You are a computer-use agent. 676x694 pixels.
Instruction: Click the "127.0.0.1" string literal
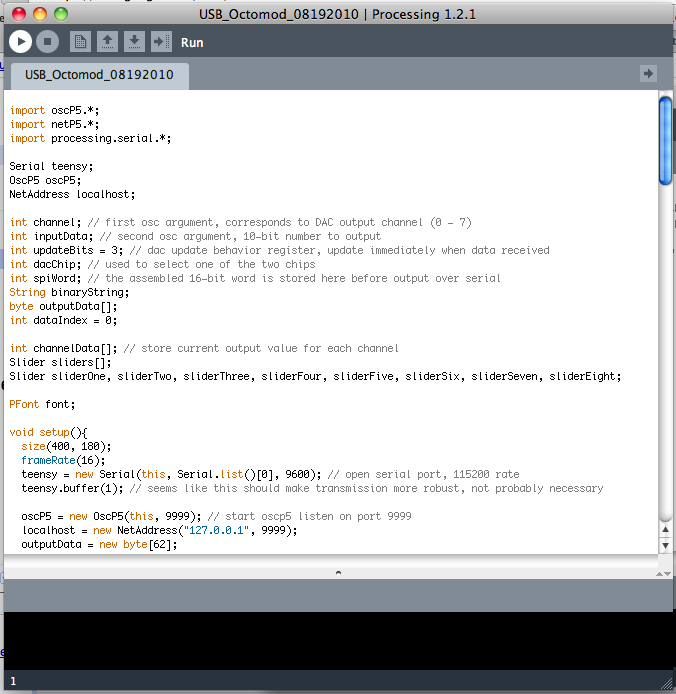216,530
